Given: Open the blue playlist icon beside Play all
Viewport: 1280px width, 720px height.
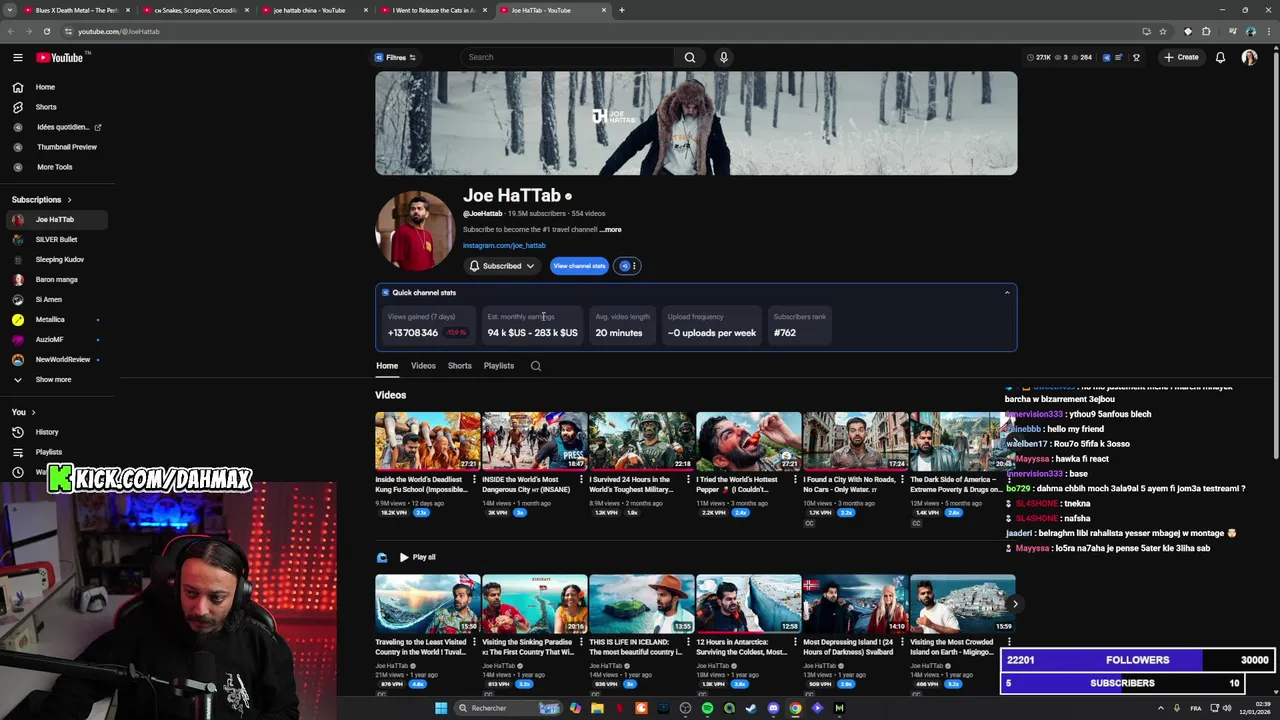Looking at the screenshot, I should [x=381, y=557].
